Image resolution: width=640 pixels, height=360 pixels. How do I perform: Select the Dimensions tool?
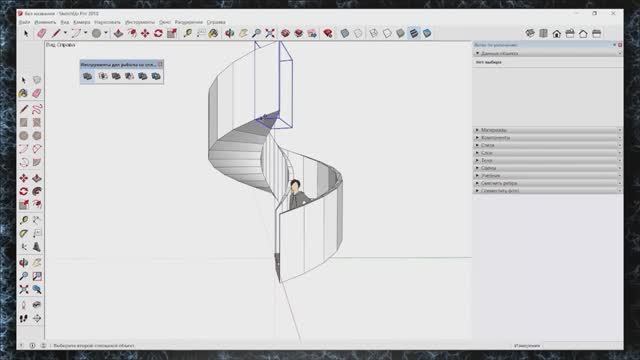(x=37, y=220)
